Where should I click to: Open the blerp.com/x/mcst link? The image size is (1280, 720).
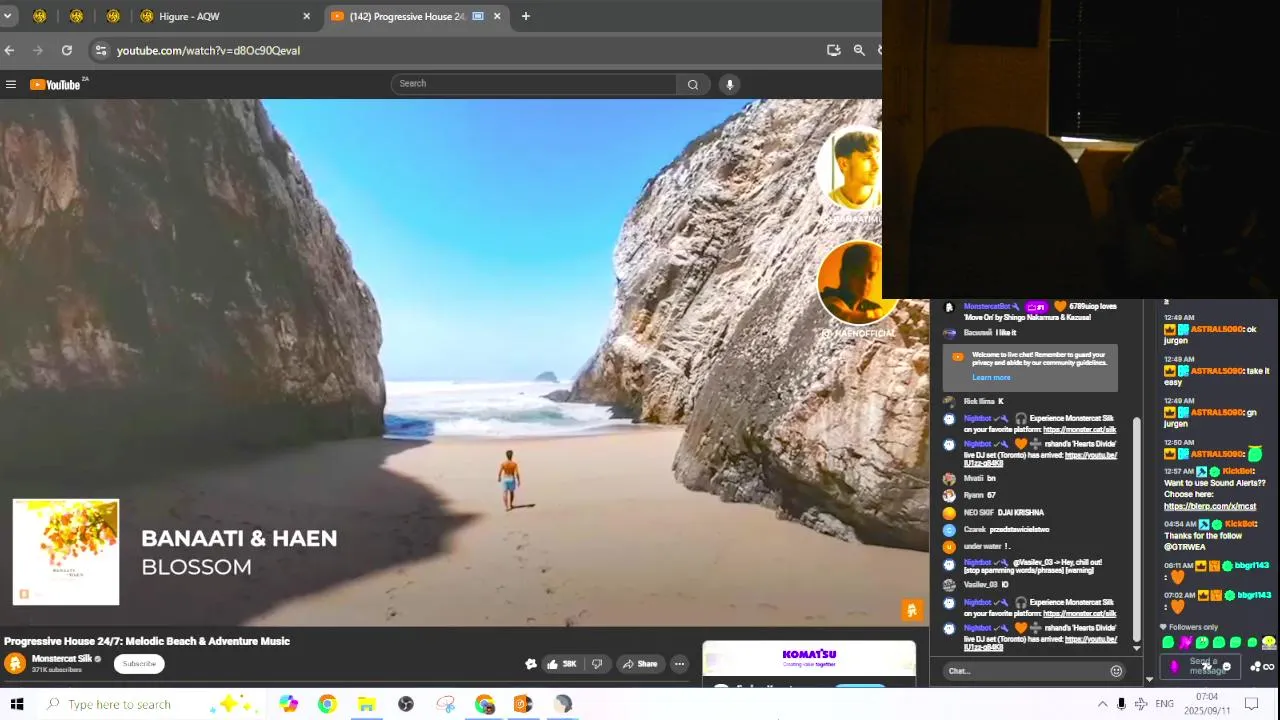point(1209,506)
